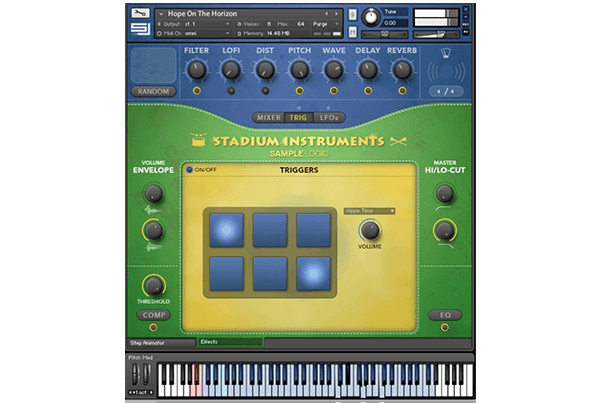Trigger the bottom-left trigger pad
The height and width of the screenshot is (403, 599).
point(227,274)
